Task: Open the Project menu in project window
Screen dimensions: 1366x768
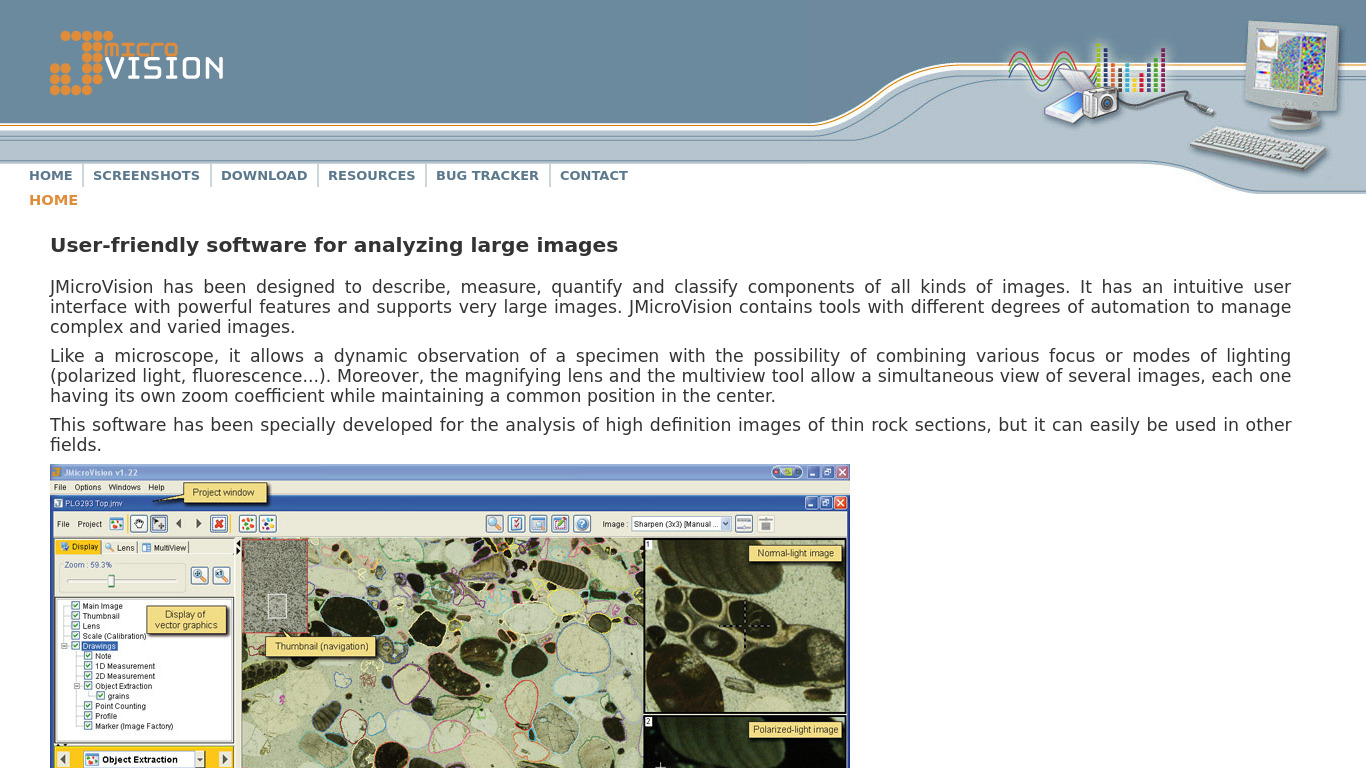Action: pos(90,524)
